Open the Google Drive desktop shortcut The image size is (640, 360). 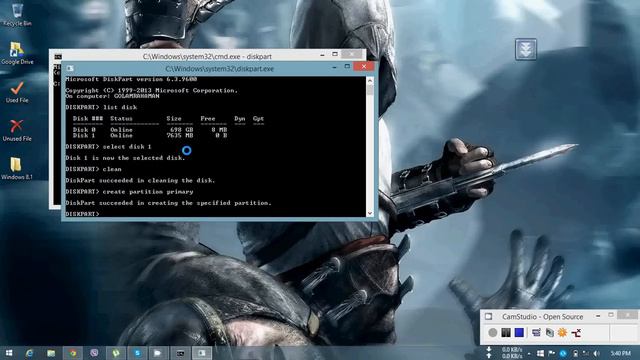click(x=17, y=53)
